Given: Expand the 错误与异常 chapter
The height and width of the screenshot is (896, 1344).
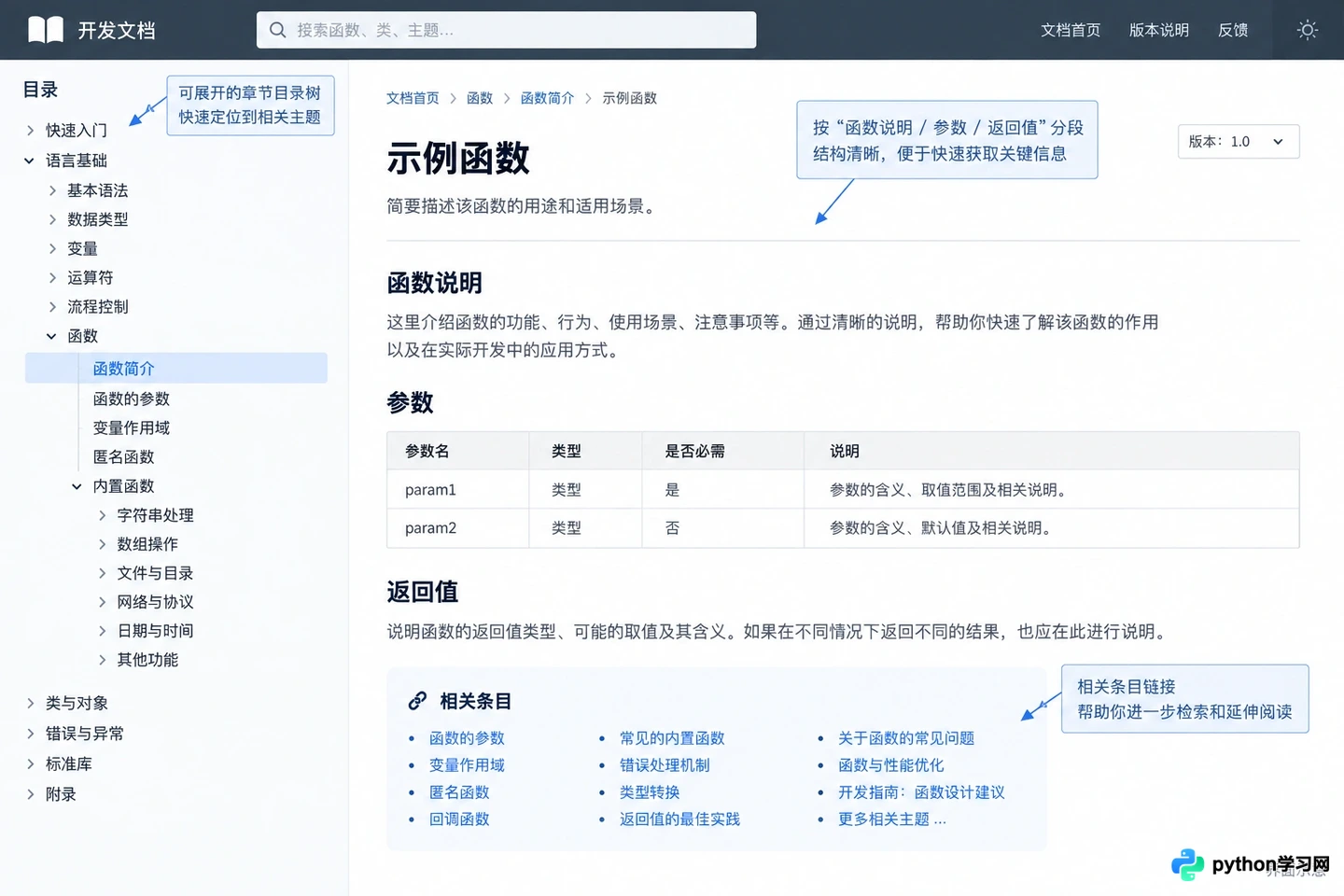Looking at the screenshot, I should 31,734.
